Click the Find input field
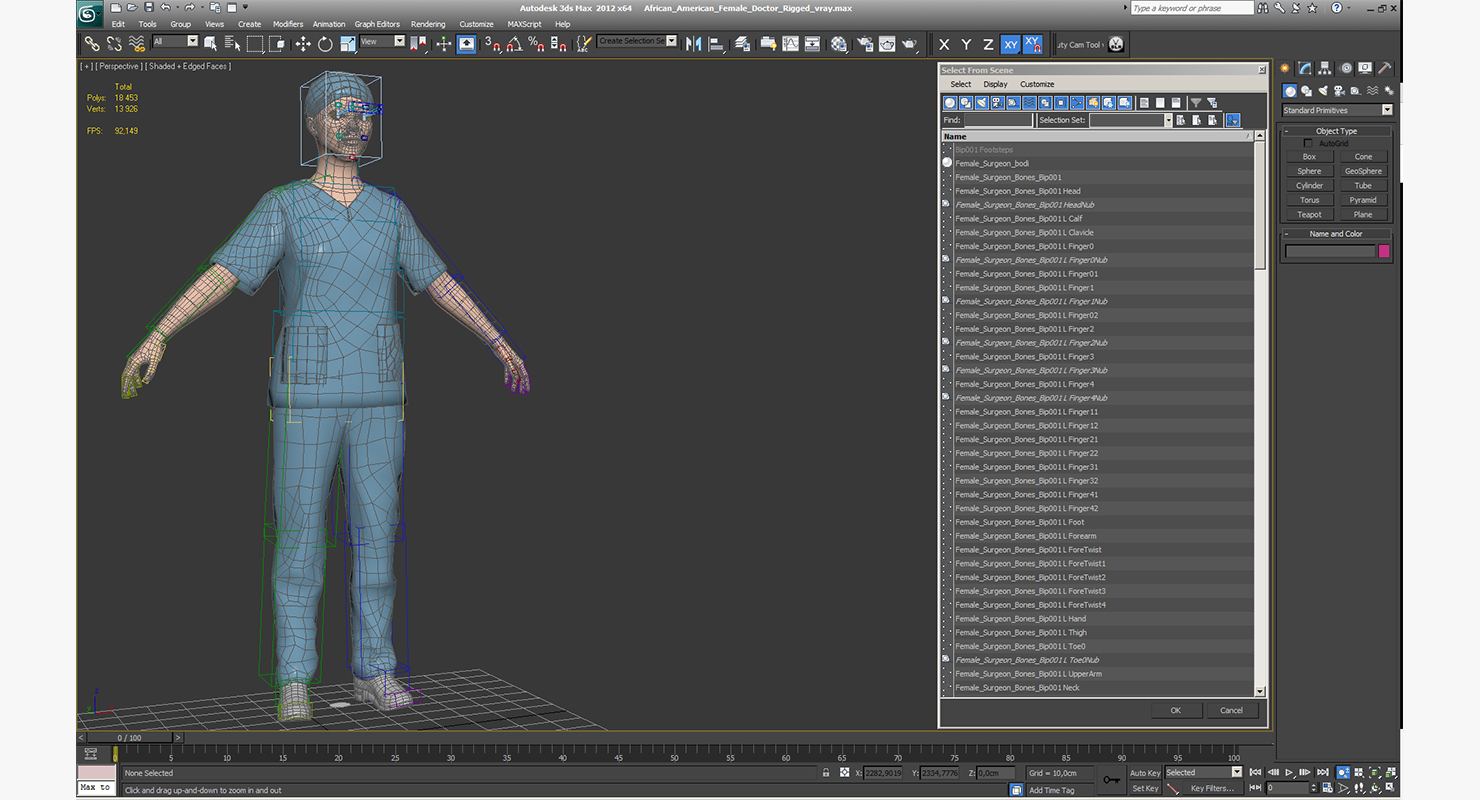 coord(997,120)
